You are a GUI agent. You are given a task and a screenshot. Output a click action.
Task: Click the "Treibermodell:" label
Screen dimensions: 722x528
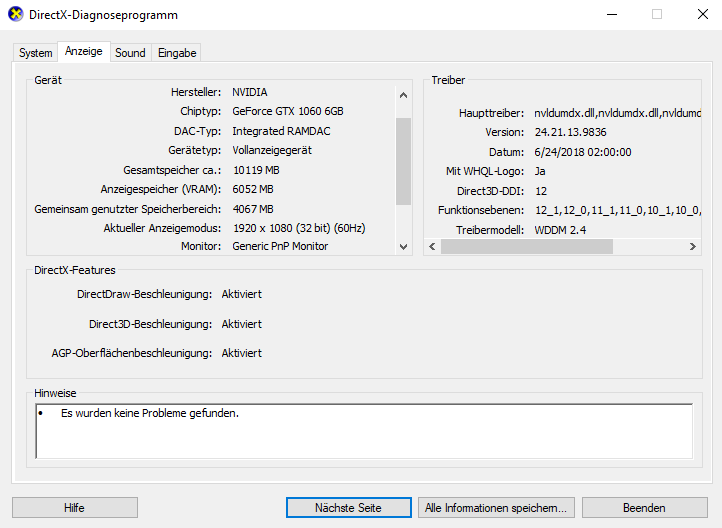(x=490, y=230)
